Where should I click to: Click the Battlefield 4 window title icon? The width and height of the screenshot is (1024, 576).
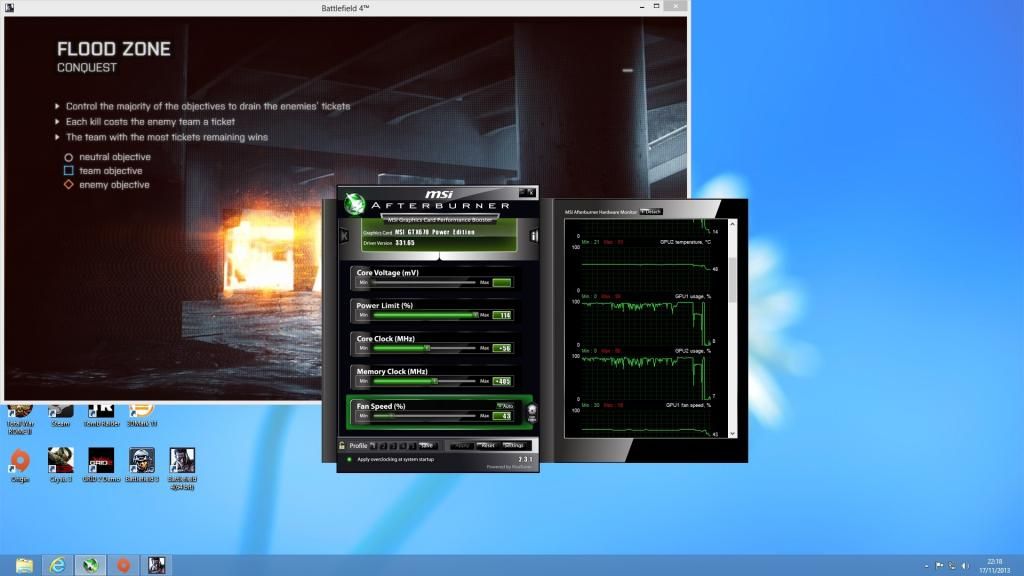[9, 8]
